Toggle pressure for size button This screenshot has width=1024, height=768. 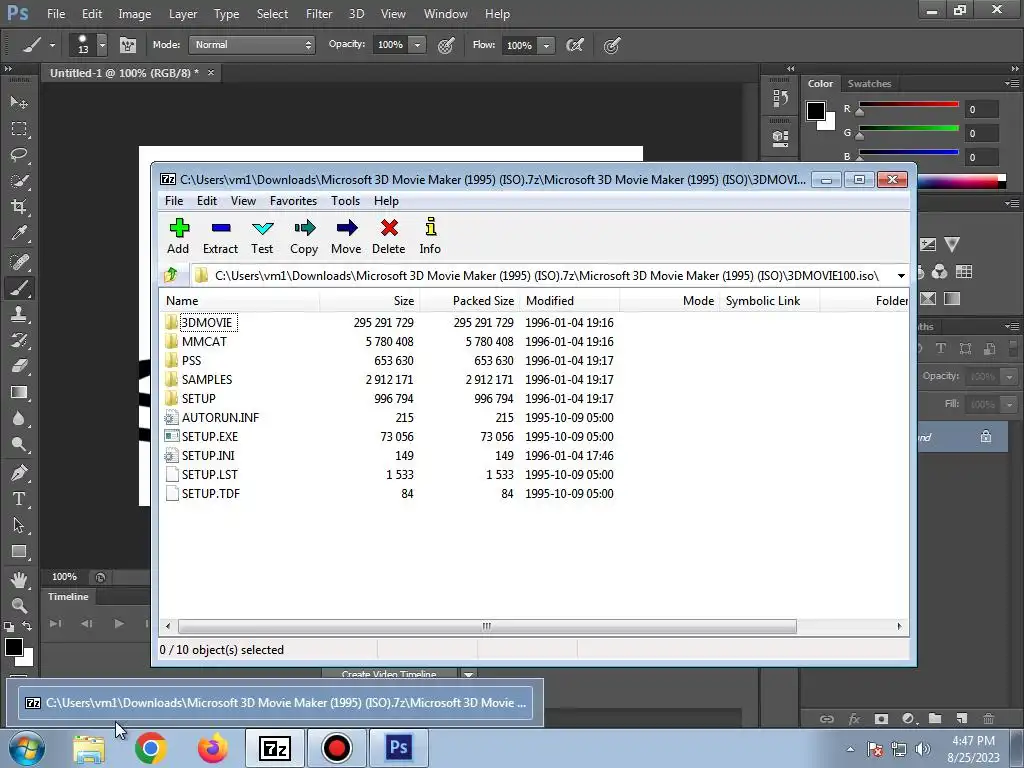612,45
